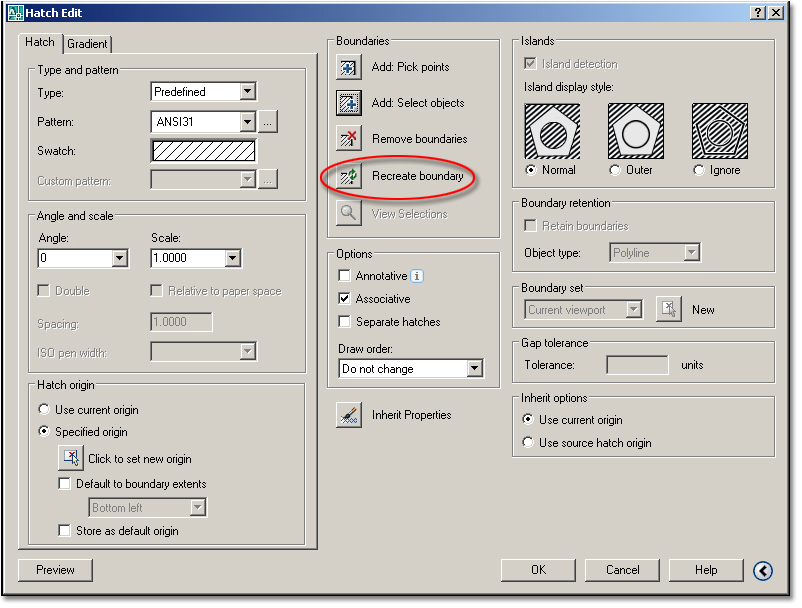802x608 pixels.
Task: Click the Preview button
Action: [54, 570]
